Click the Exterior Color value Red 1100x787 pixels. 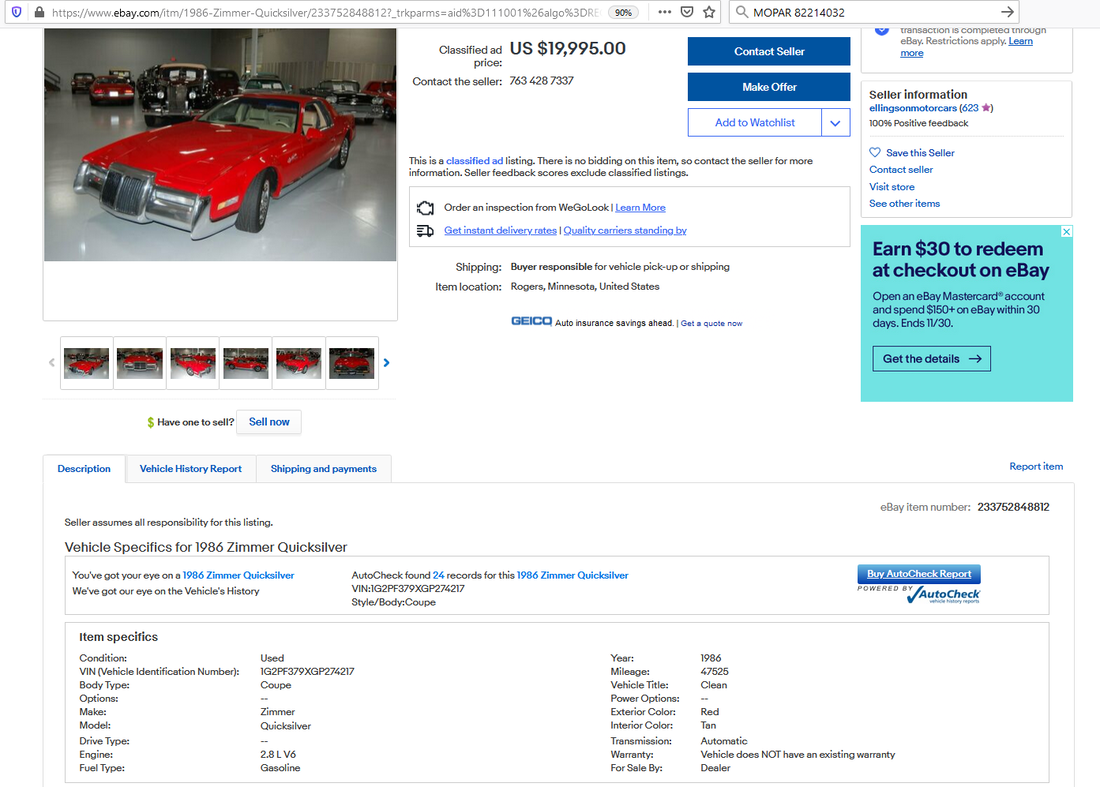click(x=709, y=711)
